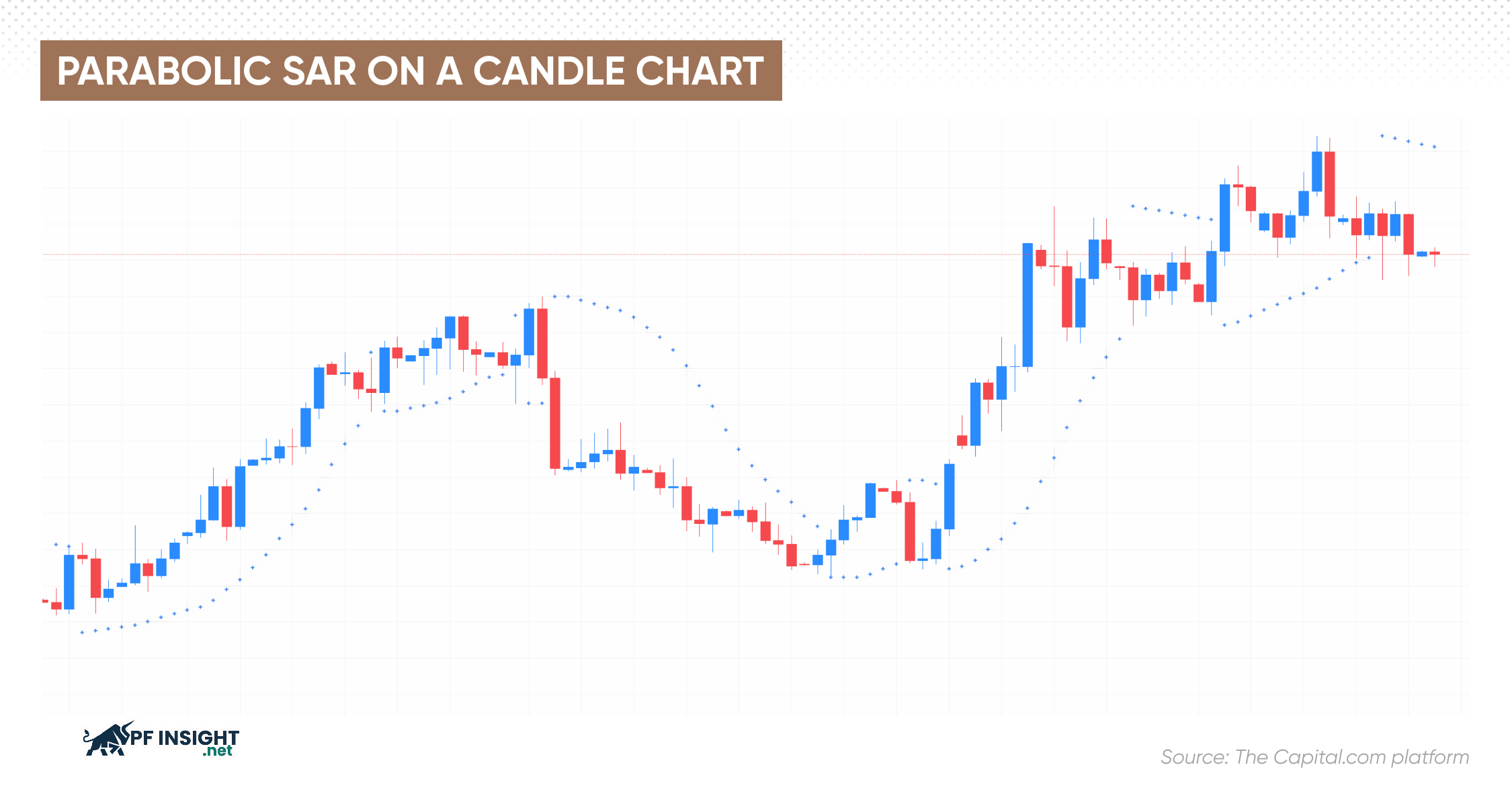Select the brown chart title banner
This screenshot has width=1512, height=806.
[411, 71]
